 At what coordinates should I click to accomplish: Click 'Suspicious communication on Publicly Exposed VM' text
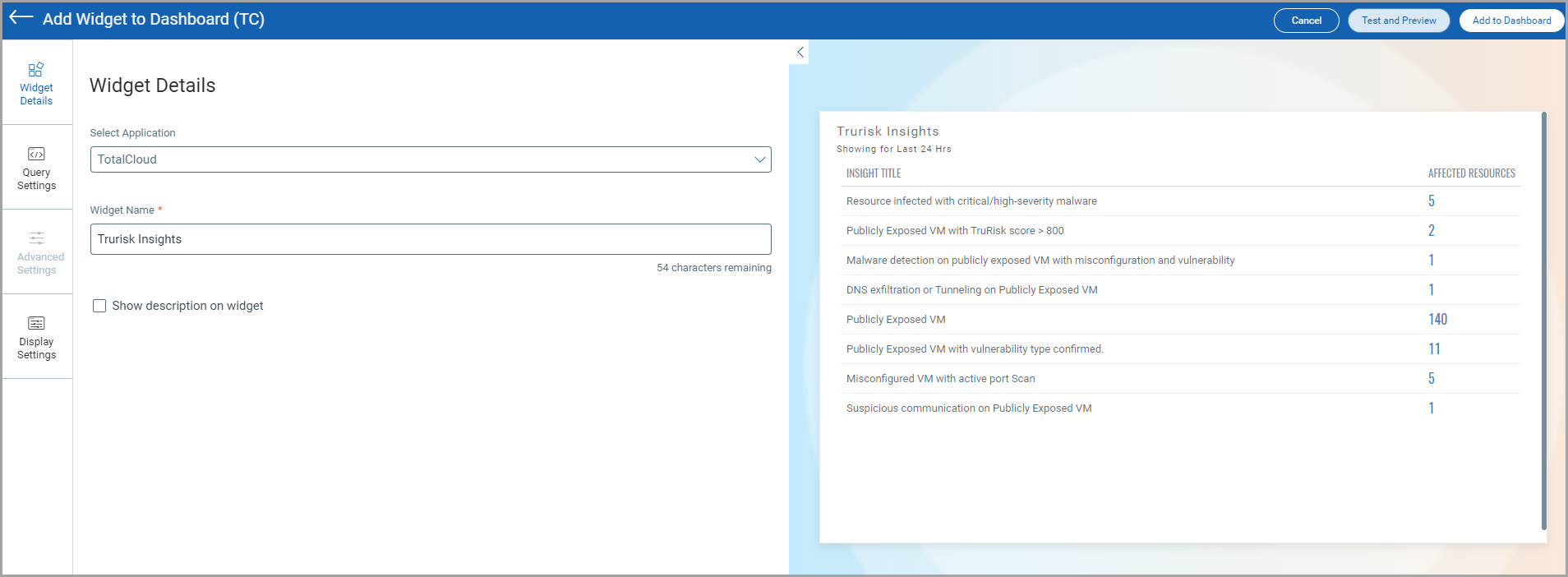pos(969,409)
